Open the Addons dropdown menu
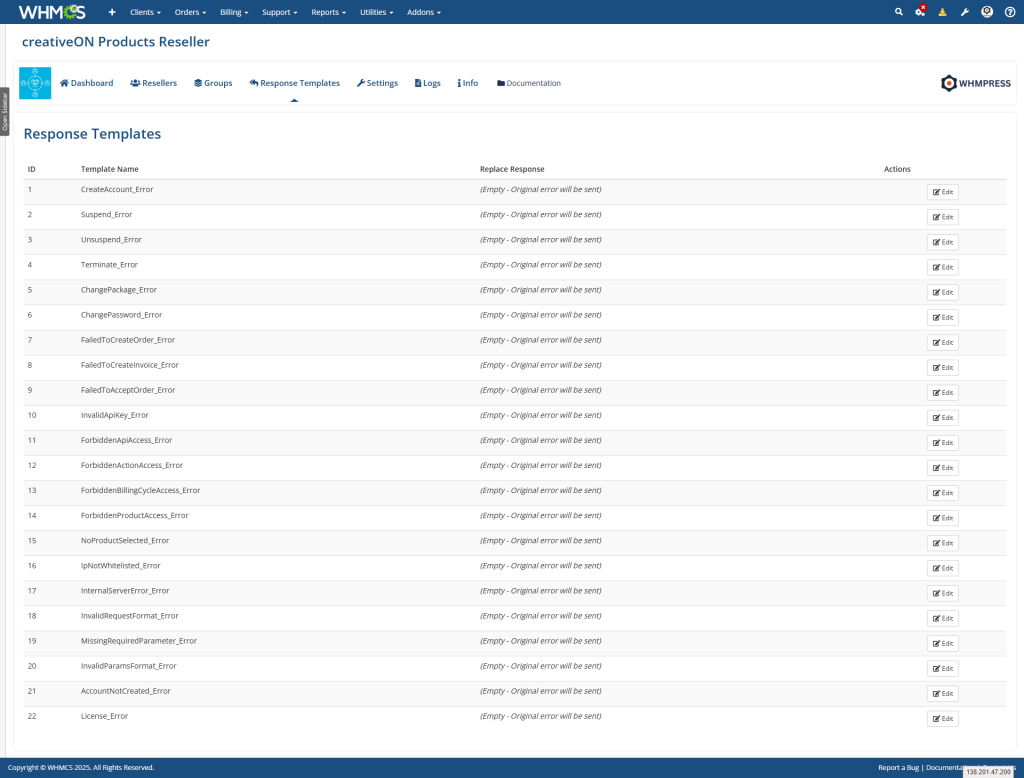The width and height of the screenshot is (1024, 778). 423,12
